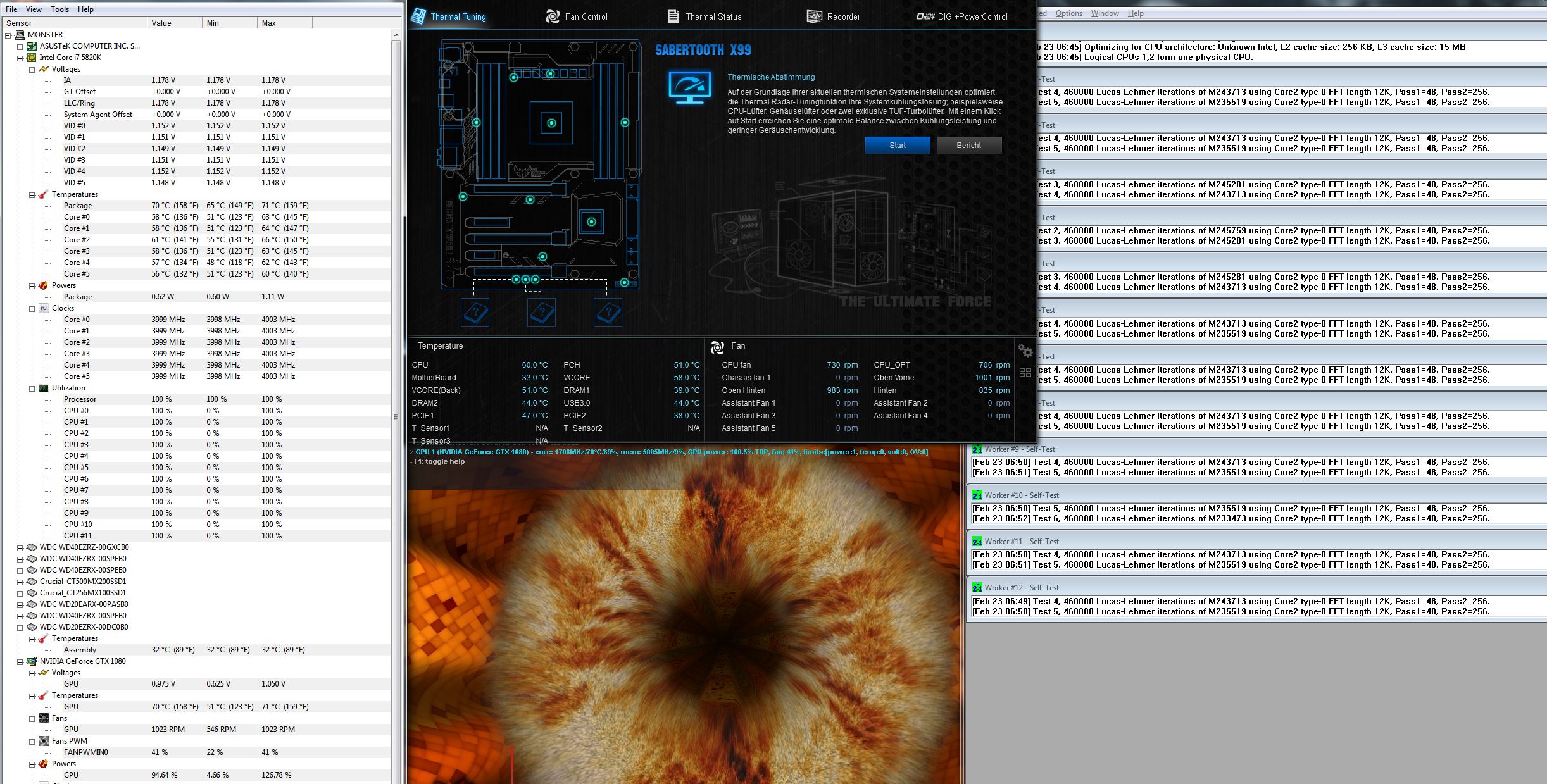Image resolution: width=1547 pixels, height=784 pixels.
Task: Click the Intel Core i7 processor icon
Action: point(32,58)
